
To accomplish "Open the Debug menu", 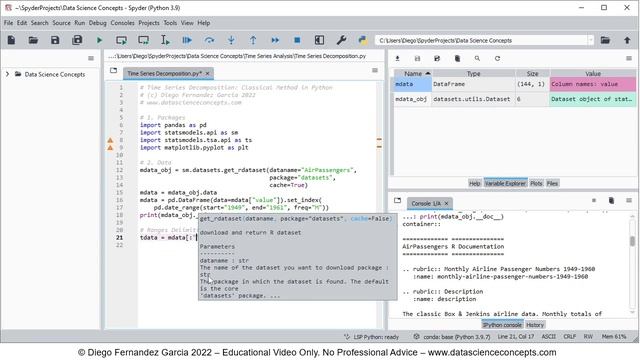I will click(98, 23).
